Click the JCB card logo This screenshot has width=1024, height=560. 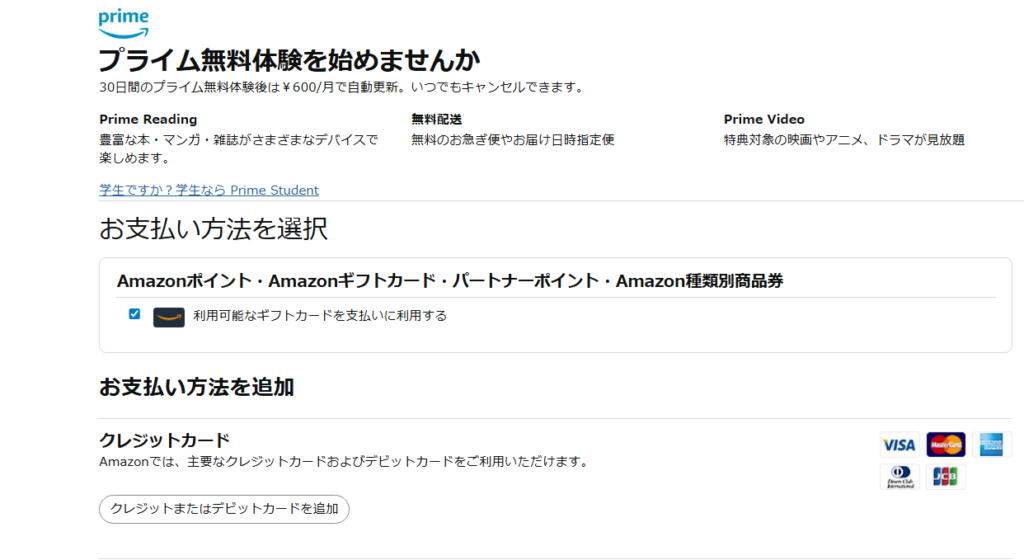[945, 477]
